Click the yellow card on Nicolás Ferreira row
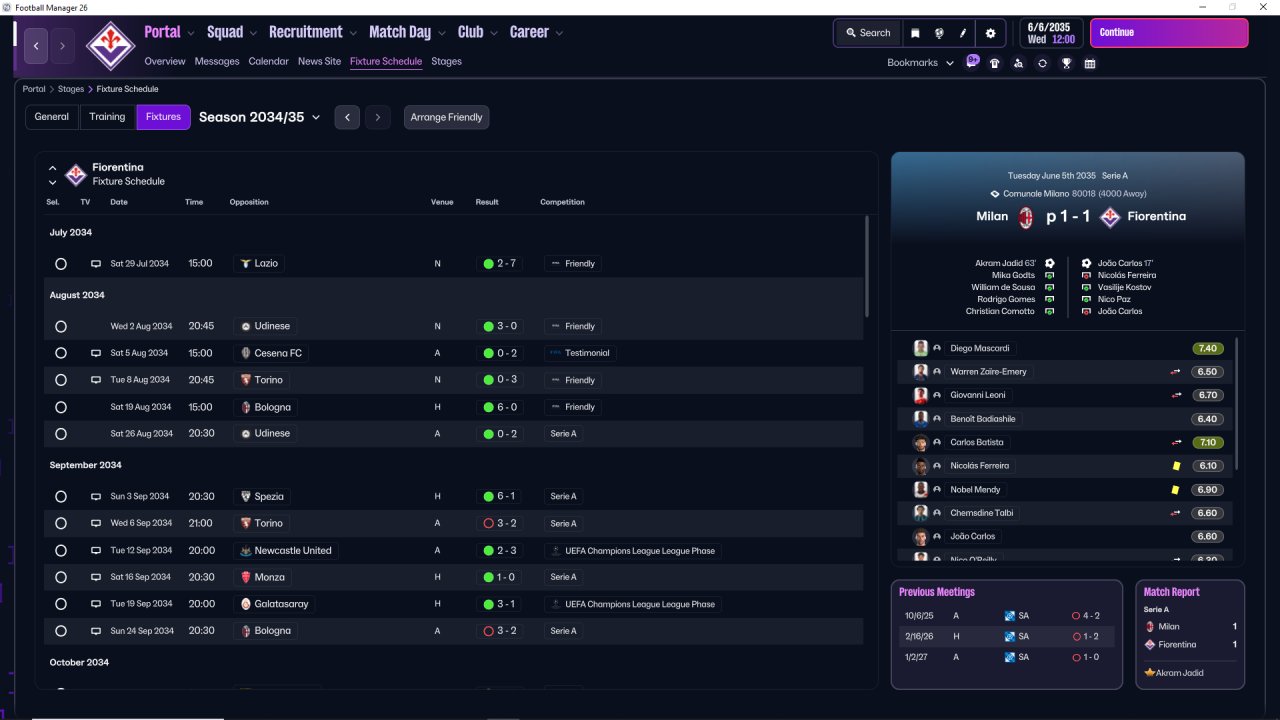The image size is (1280, 720). coord(1177,466)
